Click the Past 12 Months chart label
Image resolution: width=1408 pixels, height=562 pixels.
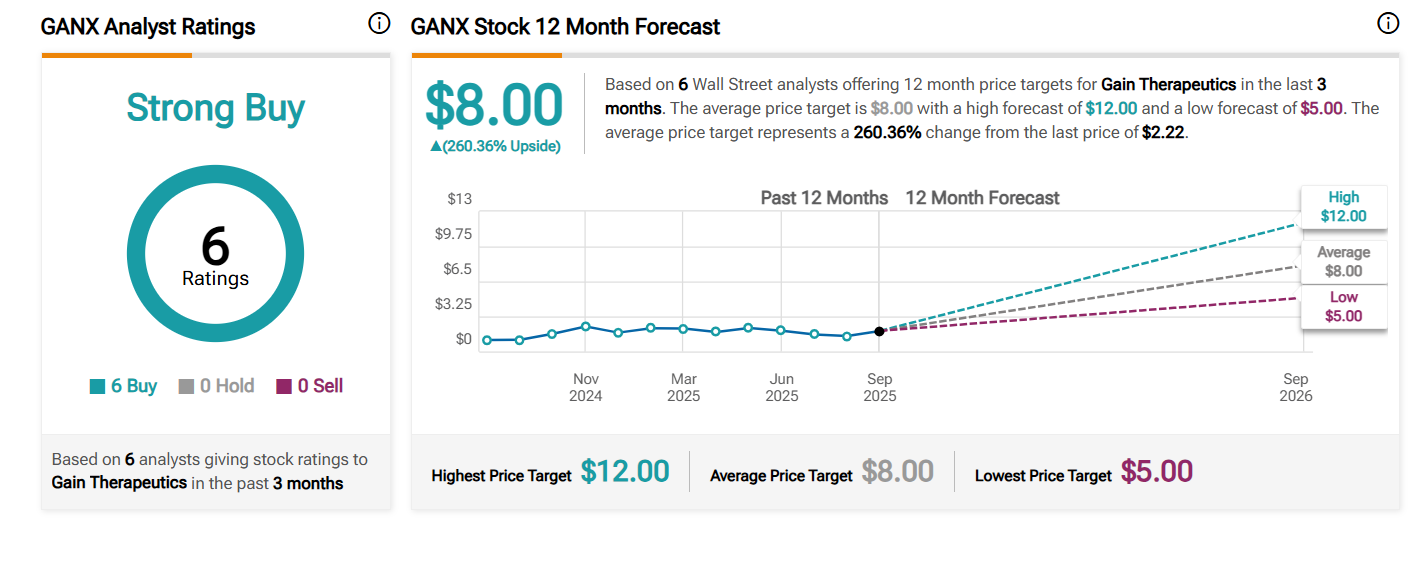[x=824, y=198]
